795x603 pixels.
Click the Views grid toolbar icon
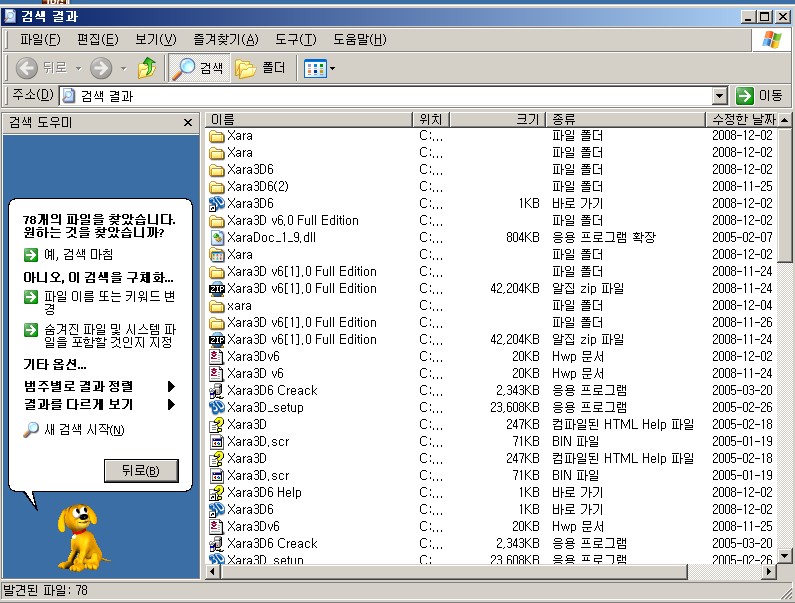[315, 68]
